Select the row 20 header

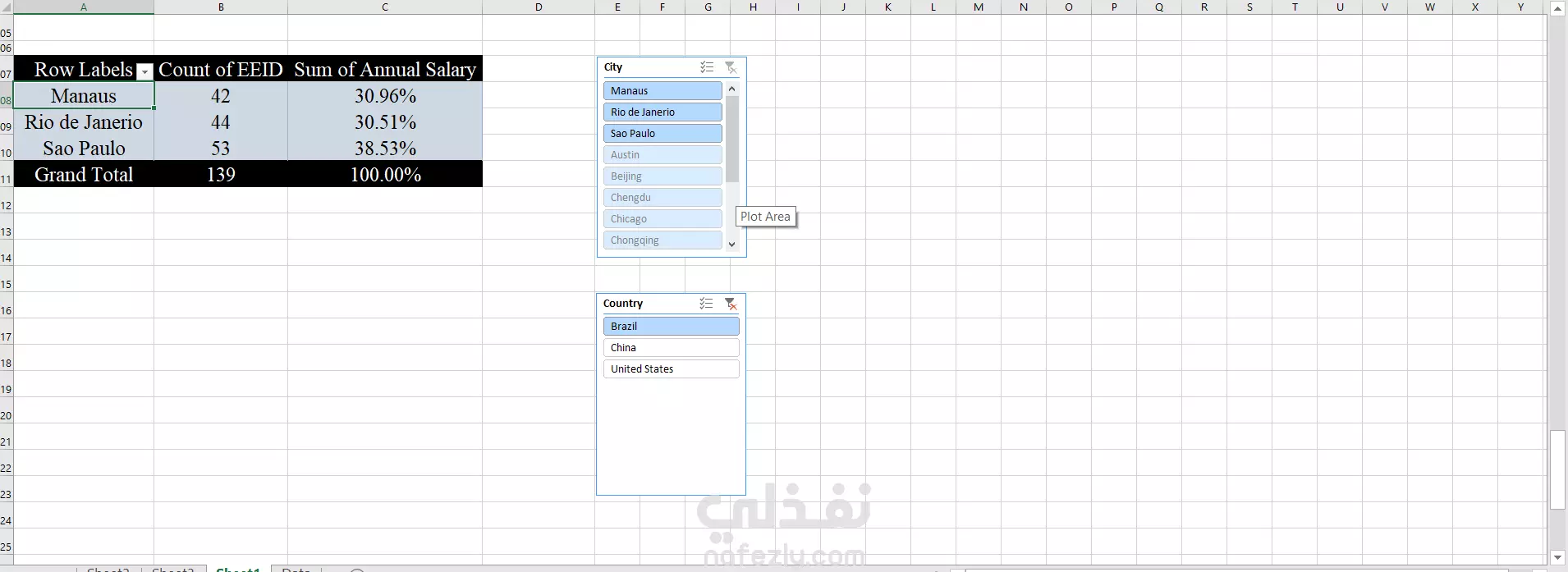click(x=7, y=410)
